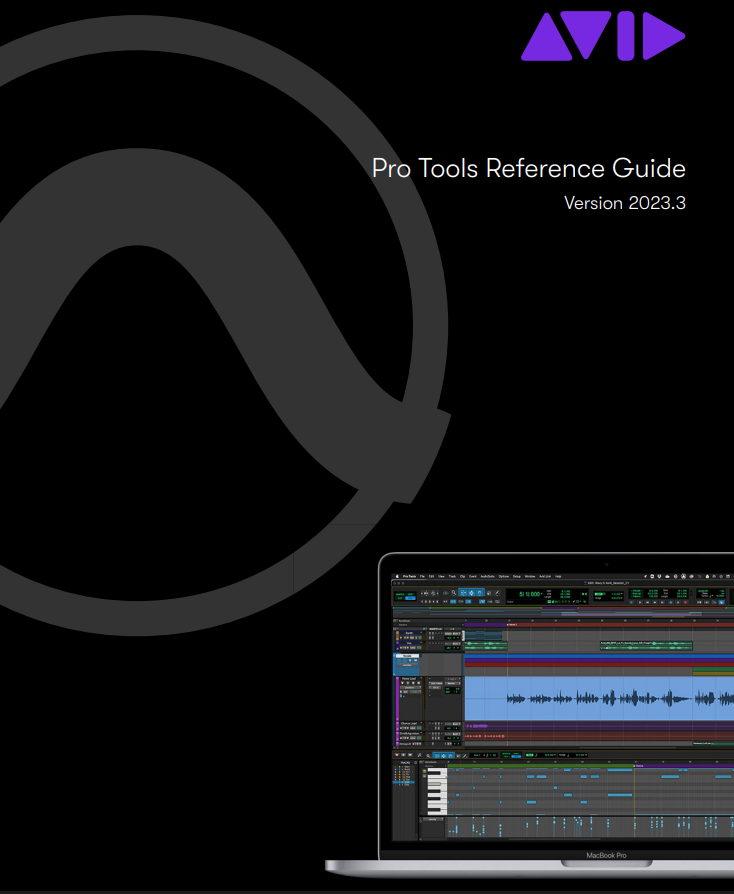Select the Pencil tool in the MIDI Editor toolbar
Viewport: 734px width, 894px height.
click(x=465, y=756)
